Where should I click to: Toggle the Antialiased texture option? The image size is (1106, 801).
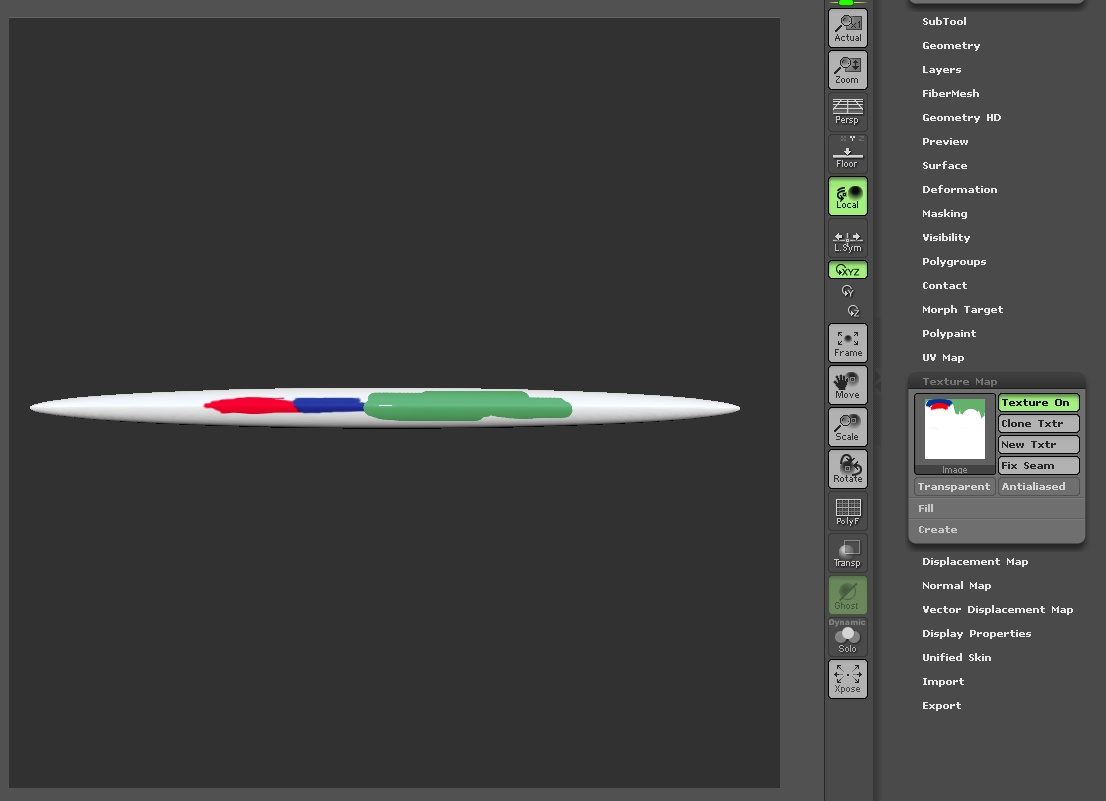pos(1038,487)
